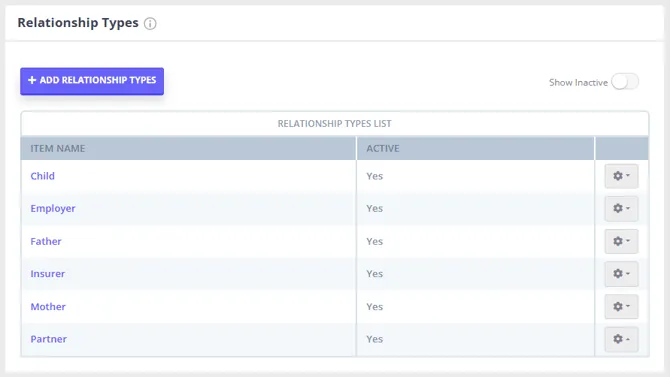670x377 pixels.
Task: Click the Item Name column header
Action: (58, 148)
